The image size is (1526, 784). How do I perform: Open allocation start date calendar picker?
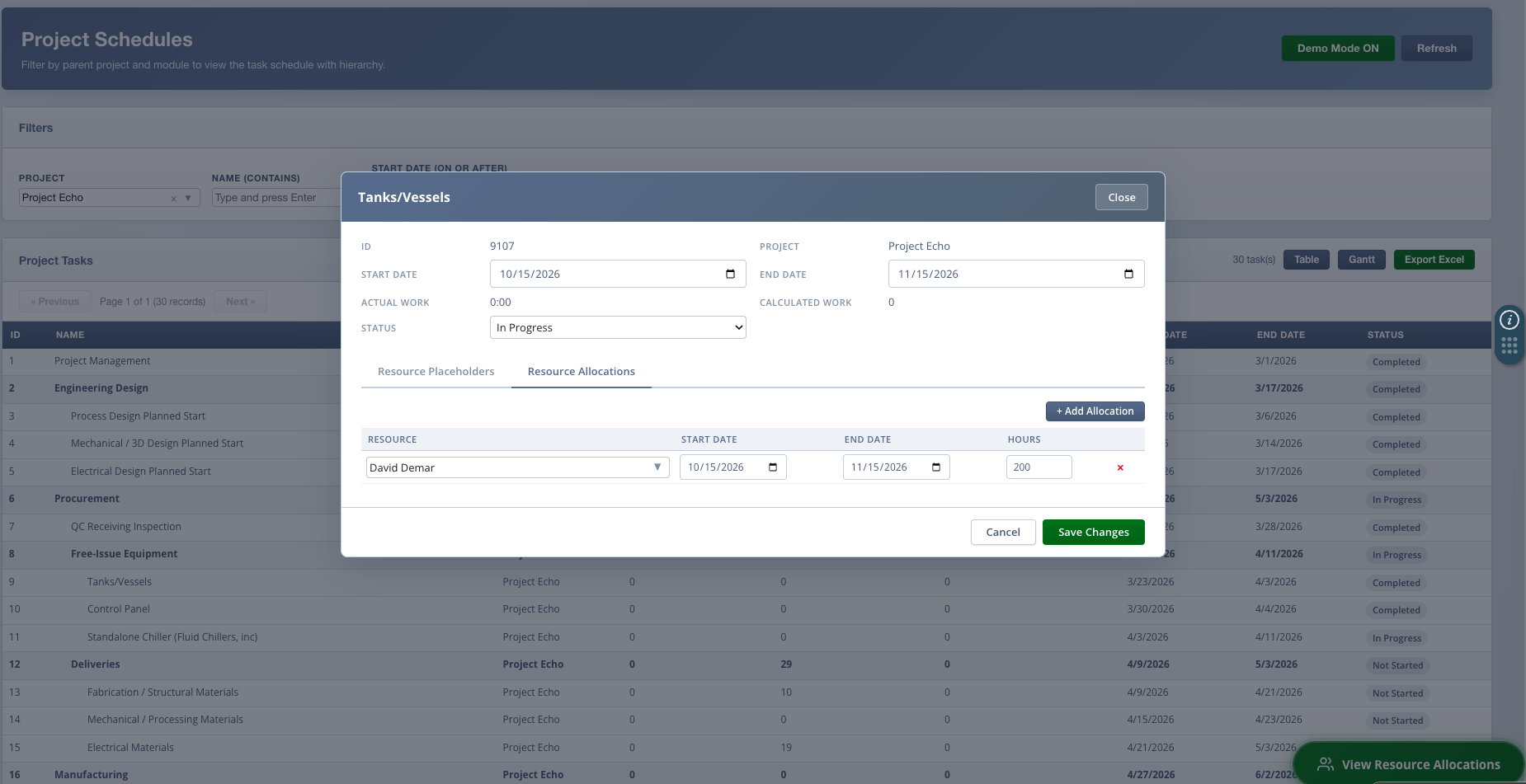pyautogui.click(x=773, y=467)
